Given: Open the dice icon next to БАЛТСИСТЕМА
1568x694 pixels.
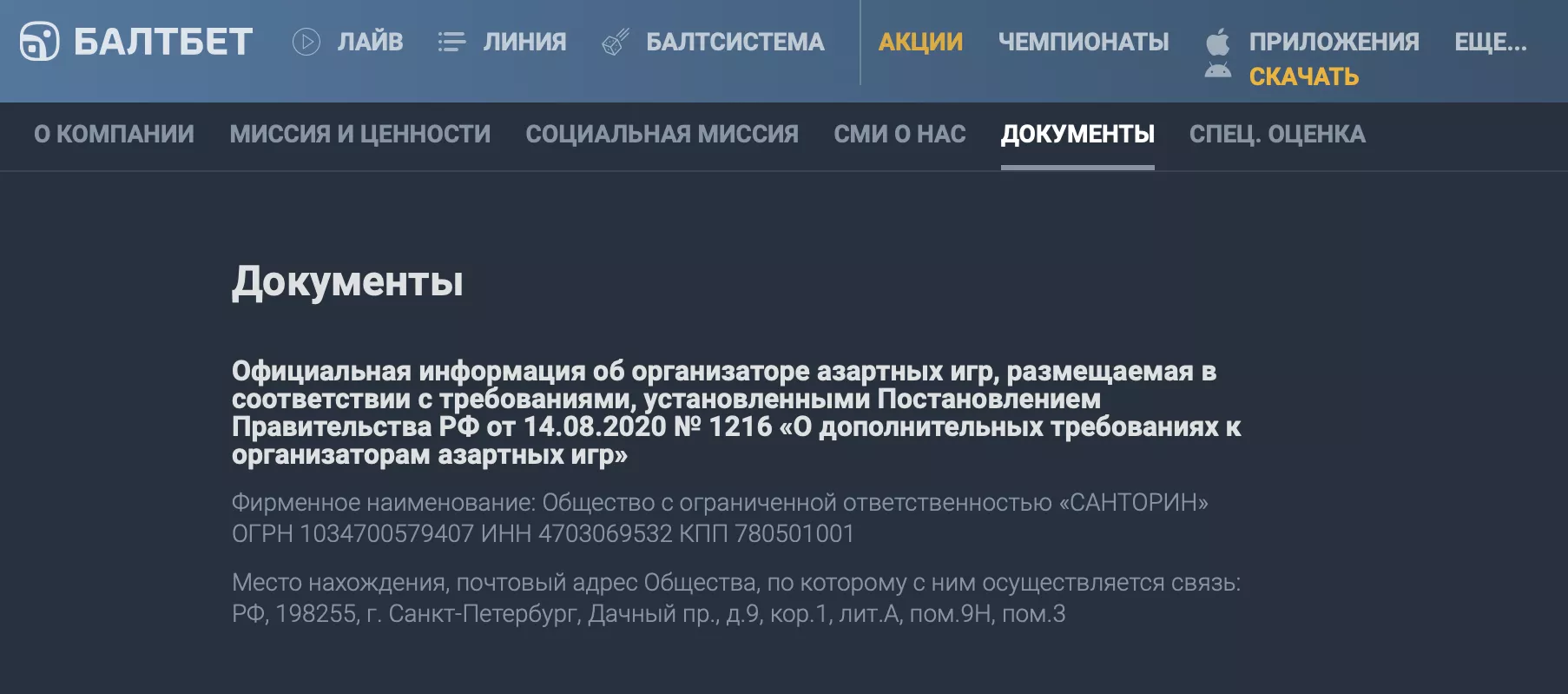Looking at the screenshot, I should tap(617, 40).
